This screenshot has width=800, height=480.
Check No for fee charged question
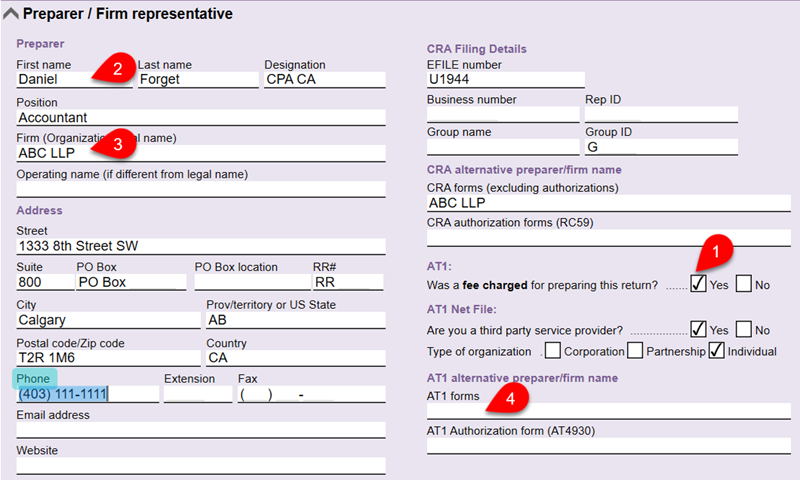point(744,284)
